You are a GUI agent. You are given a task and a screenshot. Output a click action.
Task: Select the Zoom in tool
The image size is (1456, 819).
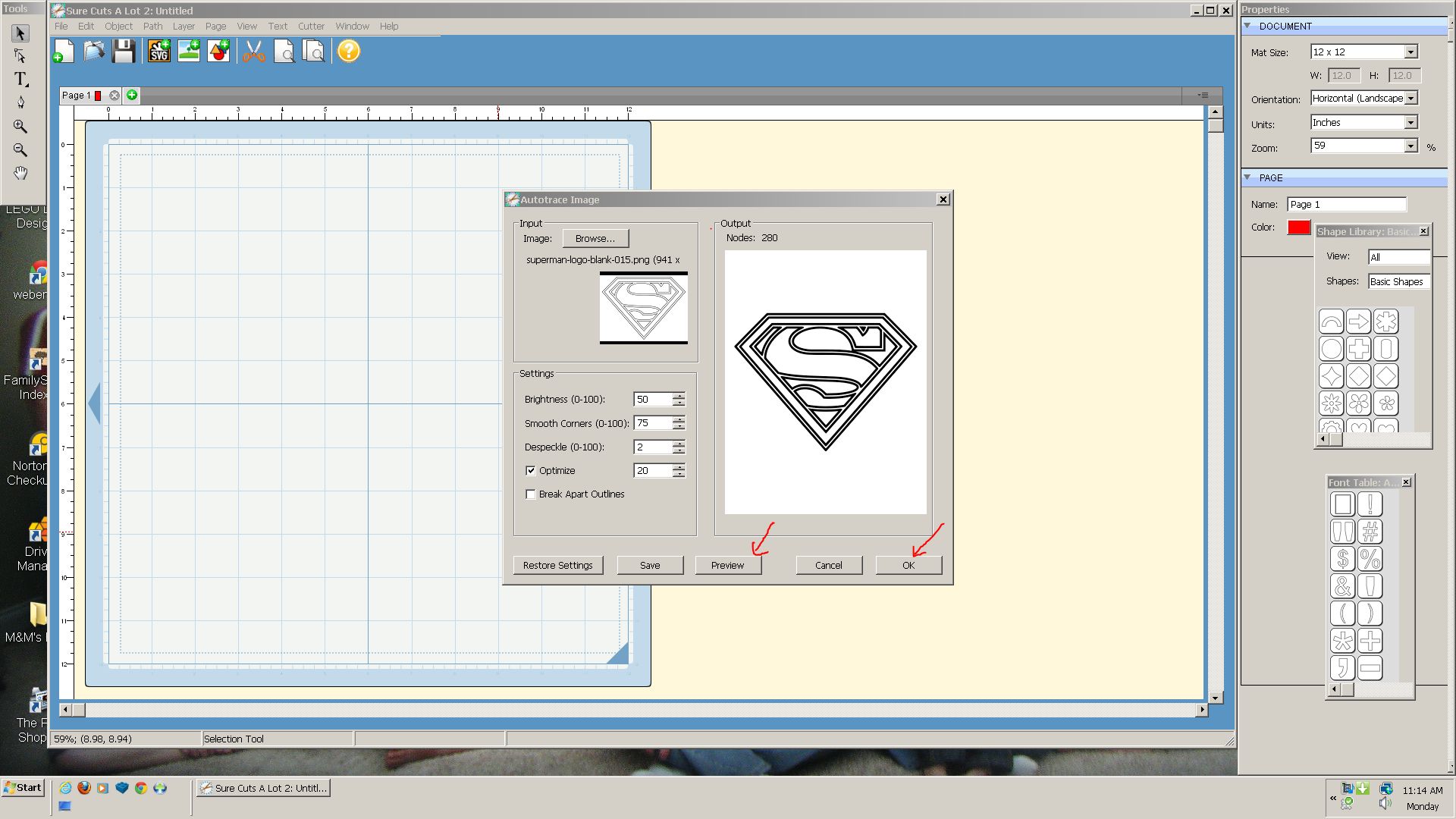coord(20,126)
